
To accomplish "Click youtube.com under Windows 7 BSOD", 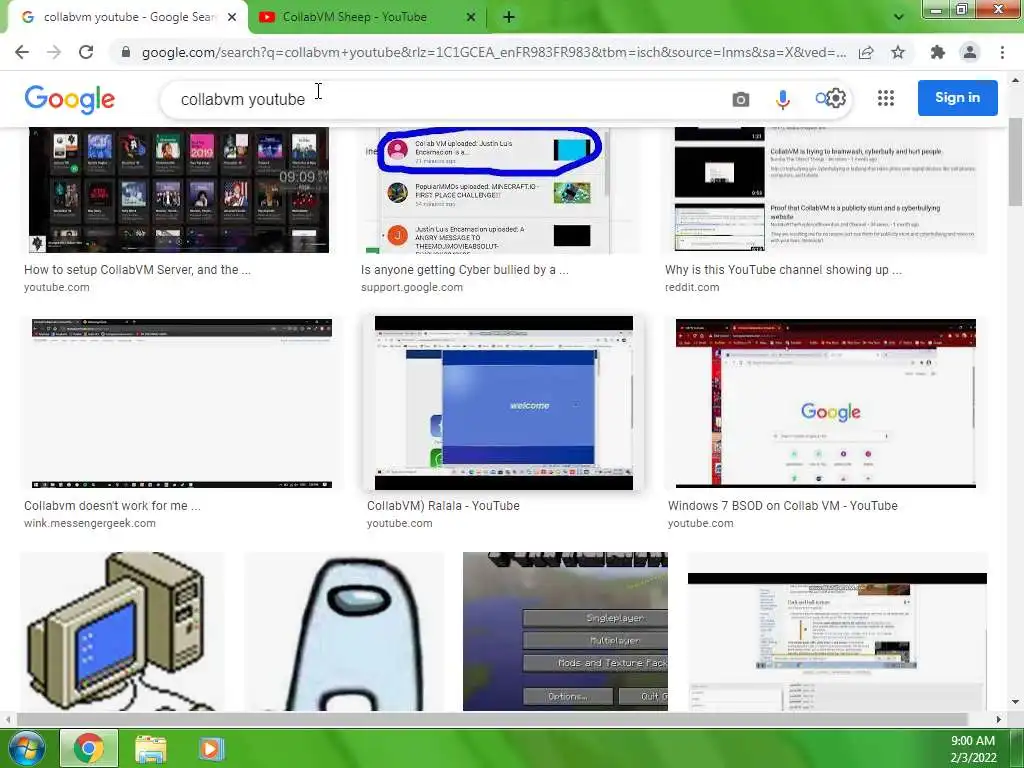I will pos(701,523).
